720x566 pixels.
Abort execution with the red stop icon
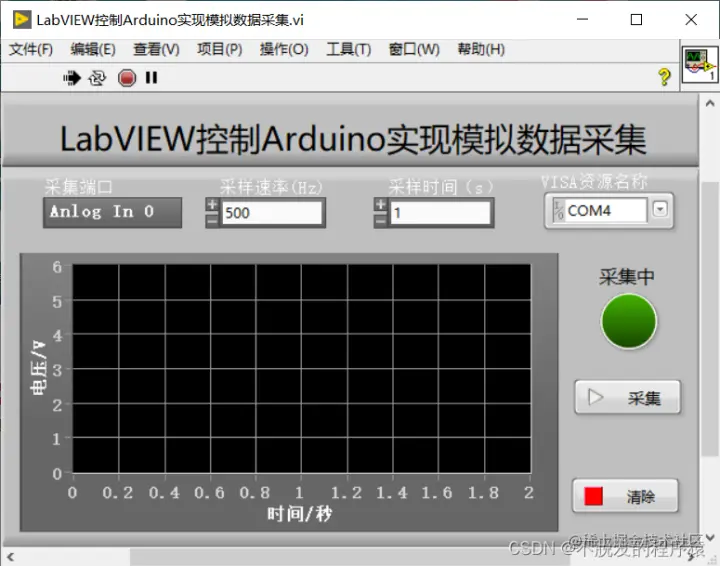point(127,78)
